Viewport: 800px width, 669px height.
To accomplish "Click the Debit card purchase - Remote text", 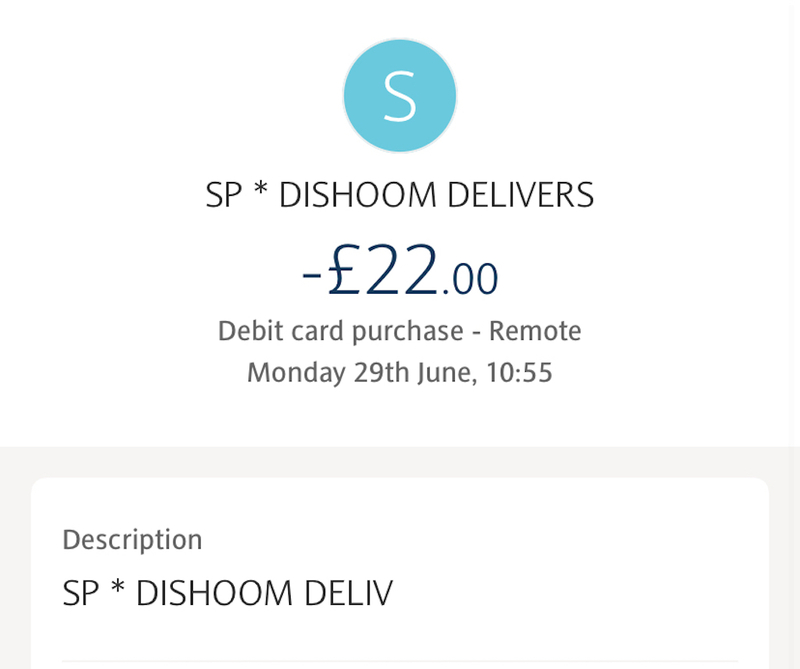I will pyautogui.click(x=400, y=331).
